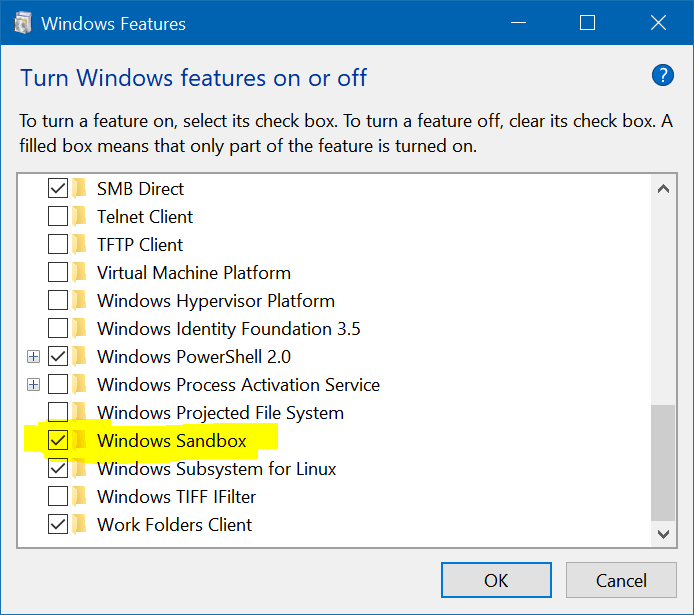Uncheck the Windows Sandbox checkbox
The image size is (694, 615).
click(58, 440)
